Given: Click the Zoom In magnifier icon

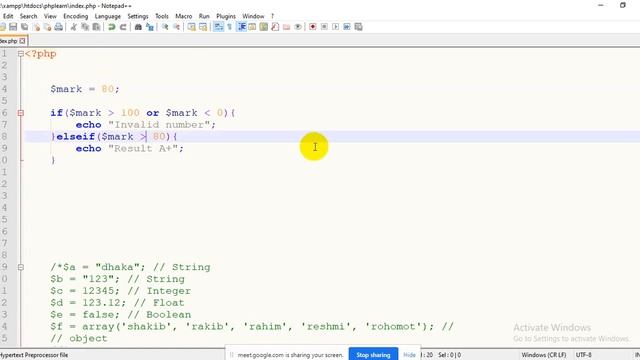Looking at the screenshot, I should point(165,27).
